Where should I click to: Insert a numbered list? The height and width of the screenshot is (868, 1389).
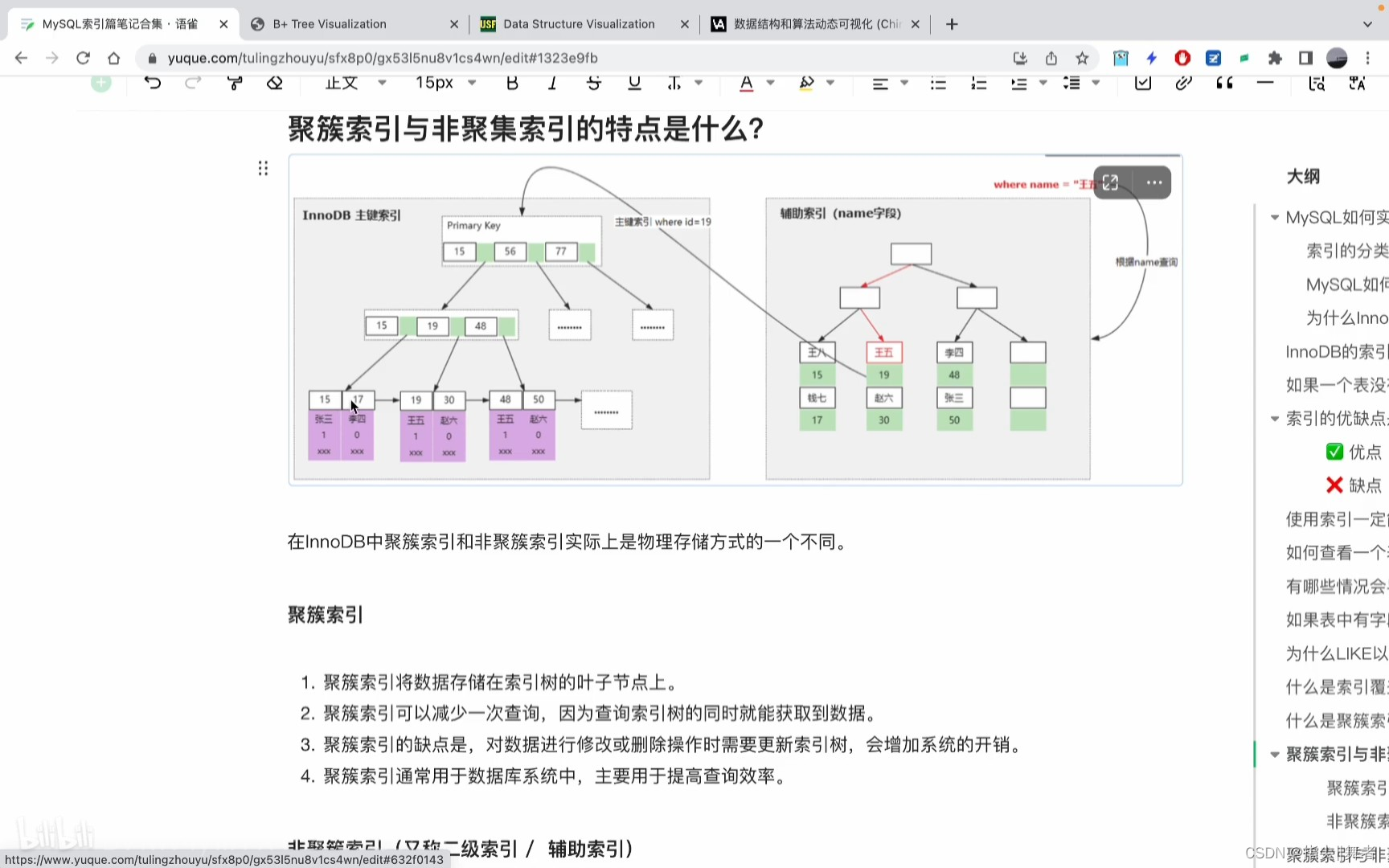[x=978, y=83]
